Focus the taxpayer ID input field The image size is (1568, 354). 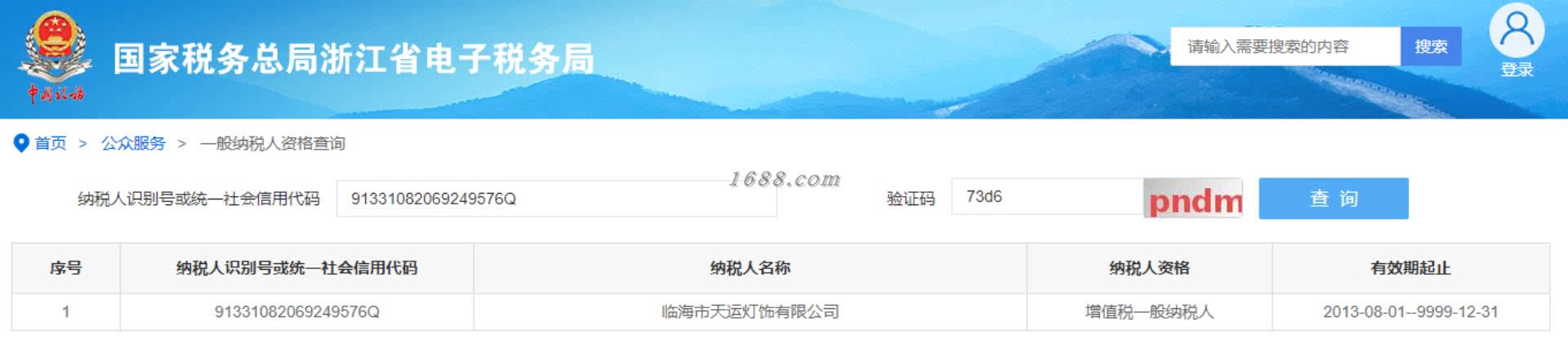pos(556,199)
